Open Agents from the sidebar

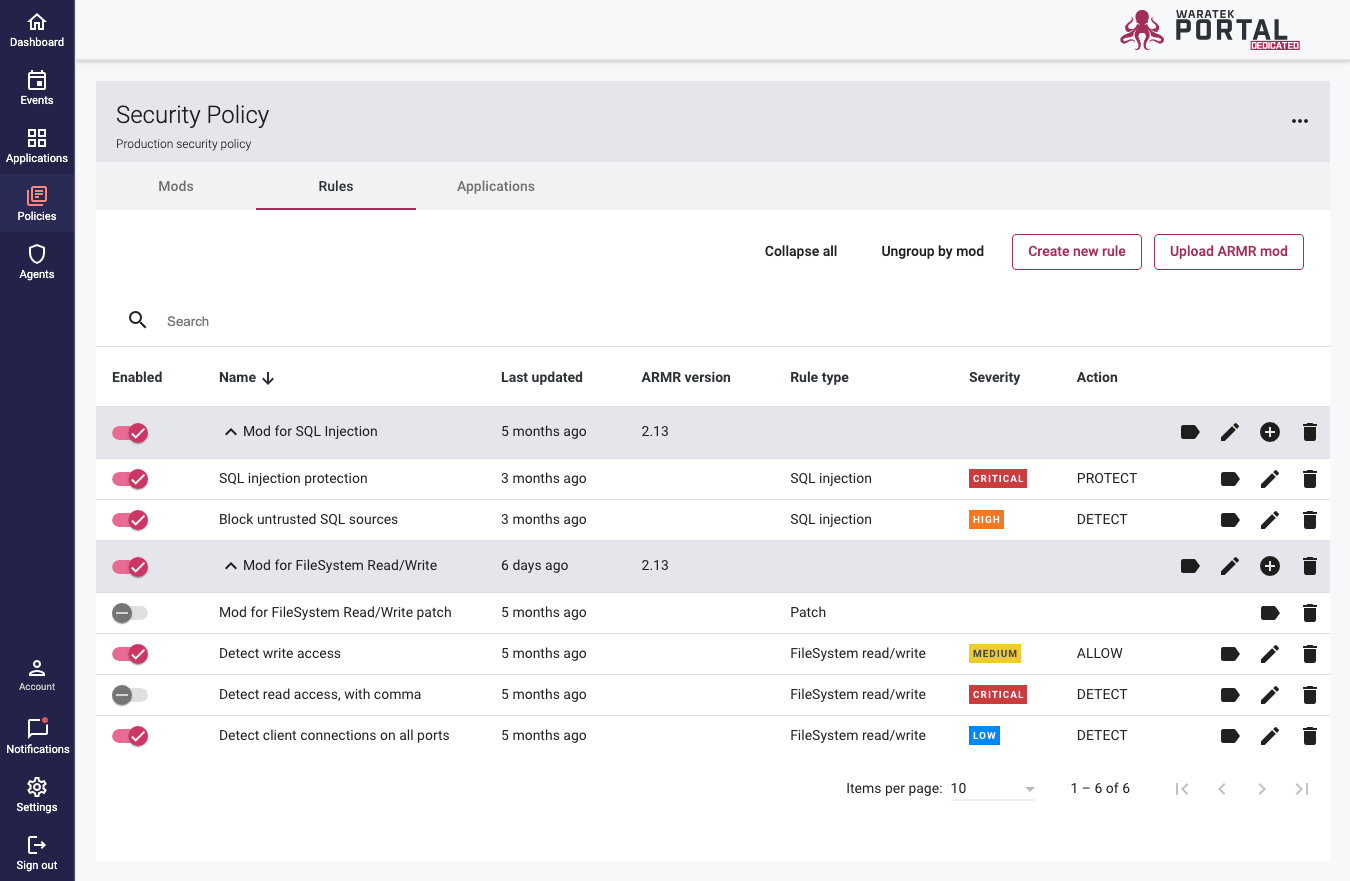[x=37, y=262]
